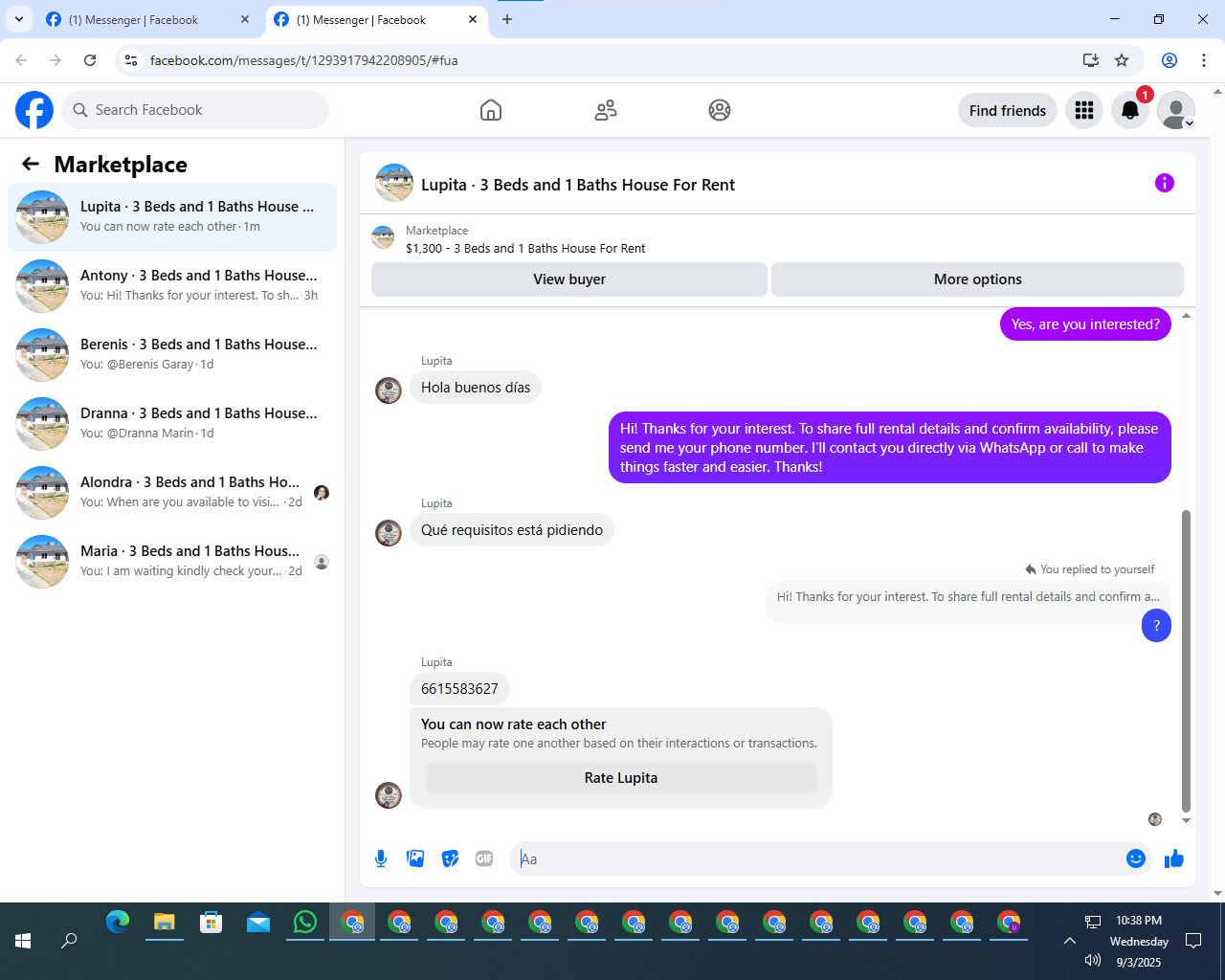Attach a photo file to message
The height and width of the screenshot is (980, 1225).
[x=415, y=858]
